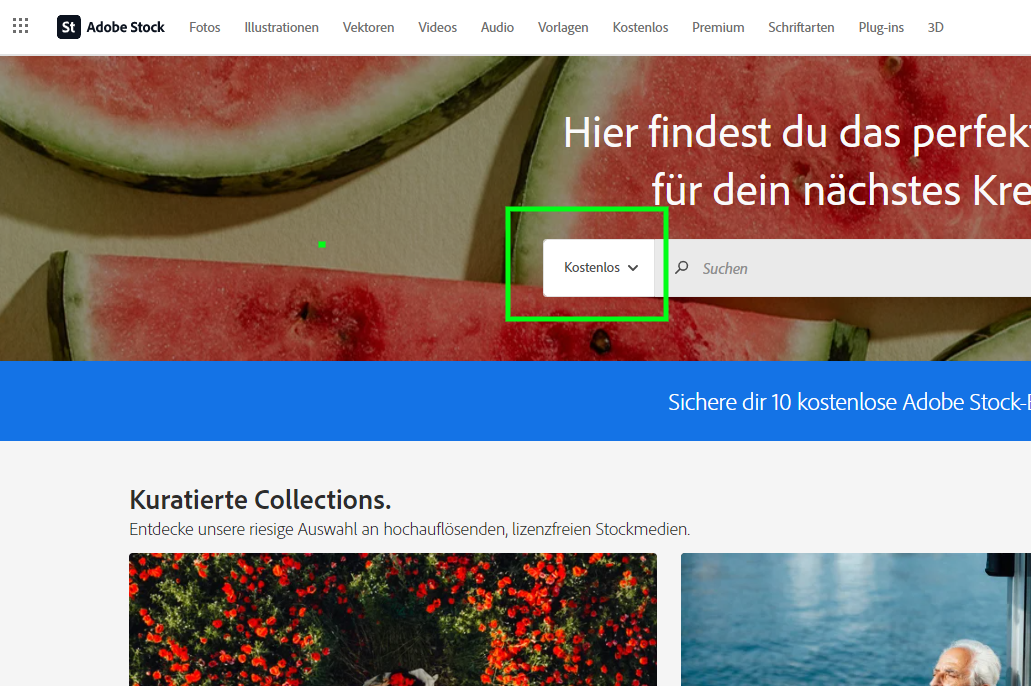Go to Schriftarten in the navigation bar
This screenshot has height=686, width=1031.
(x=801, y=27)
